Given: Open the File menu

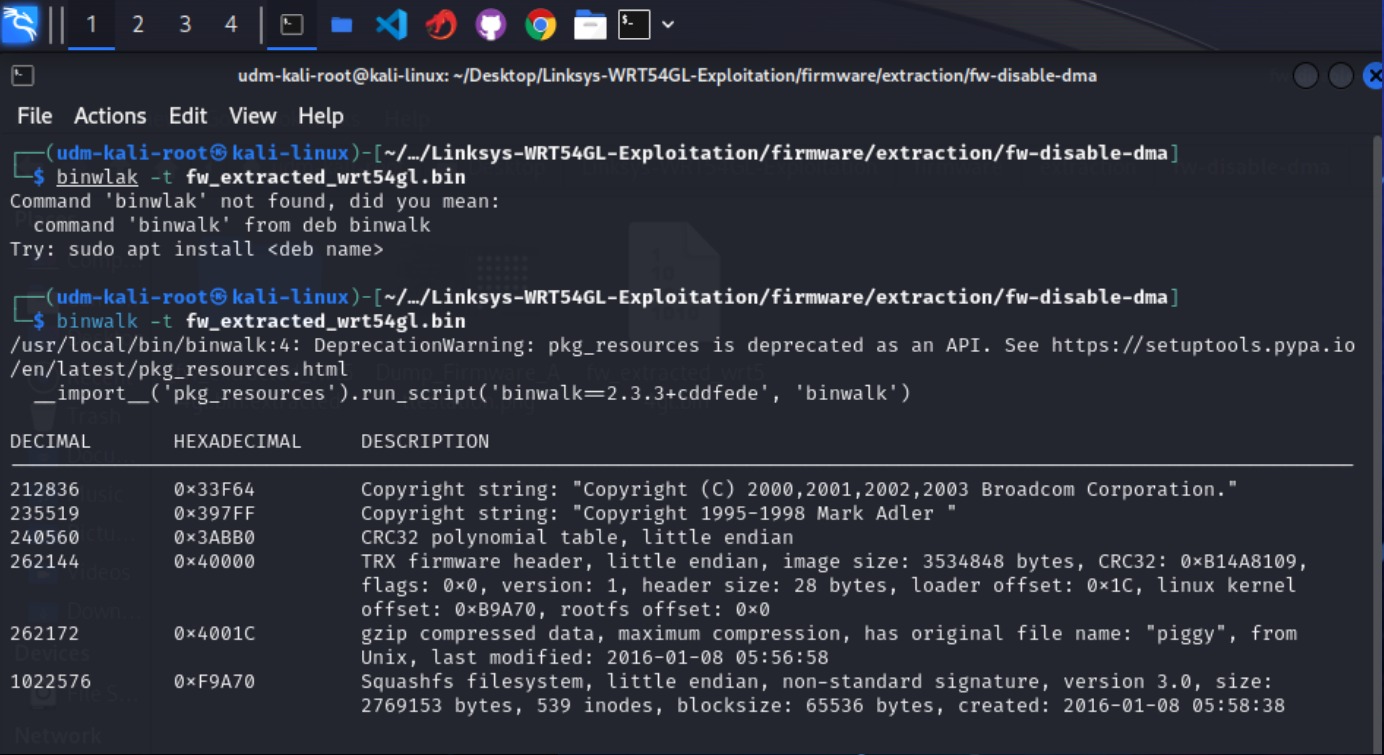Looking at the screenshot, I should pos(34,116).
